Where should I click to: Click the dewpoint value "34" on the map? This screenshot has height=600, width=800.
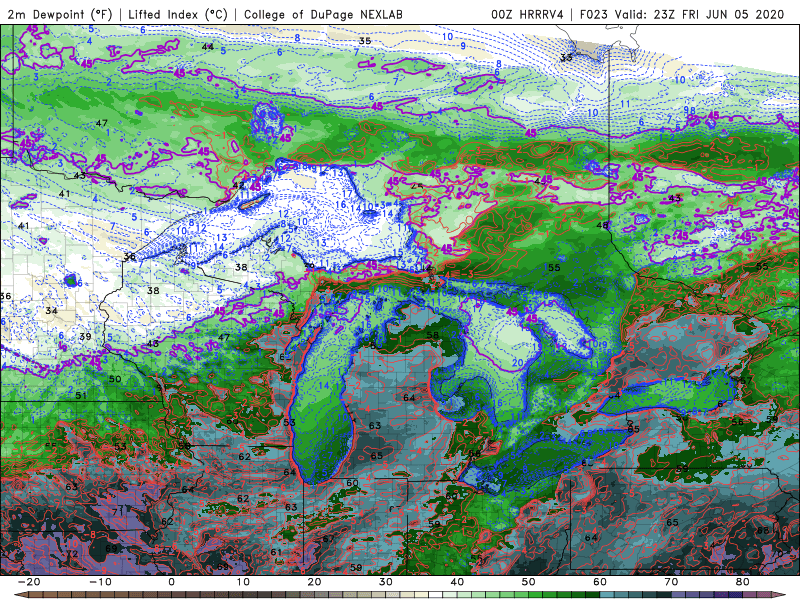(51, 311)
